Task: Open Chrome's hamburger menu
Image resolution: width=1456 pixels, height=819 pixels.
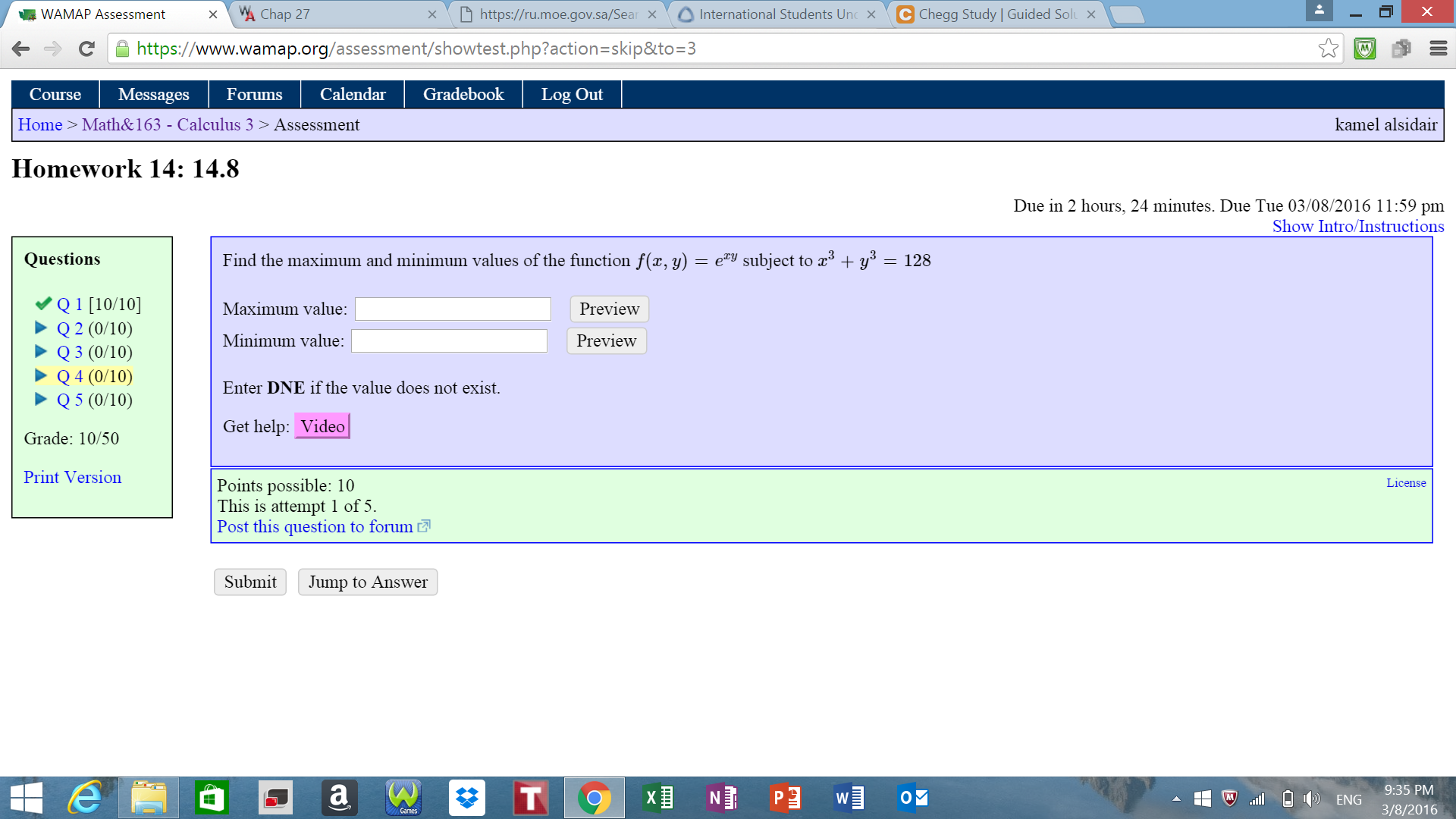Action: click(1438, 49)
